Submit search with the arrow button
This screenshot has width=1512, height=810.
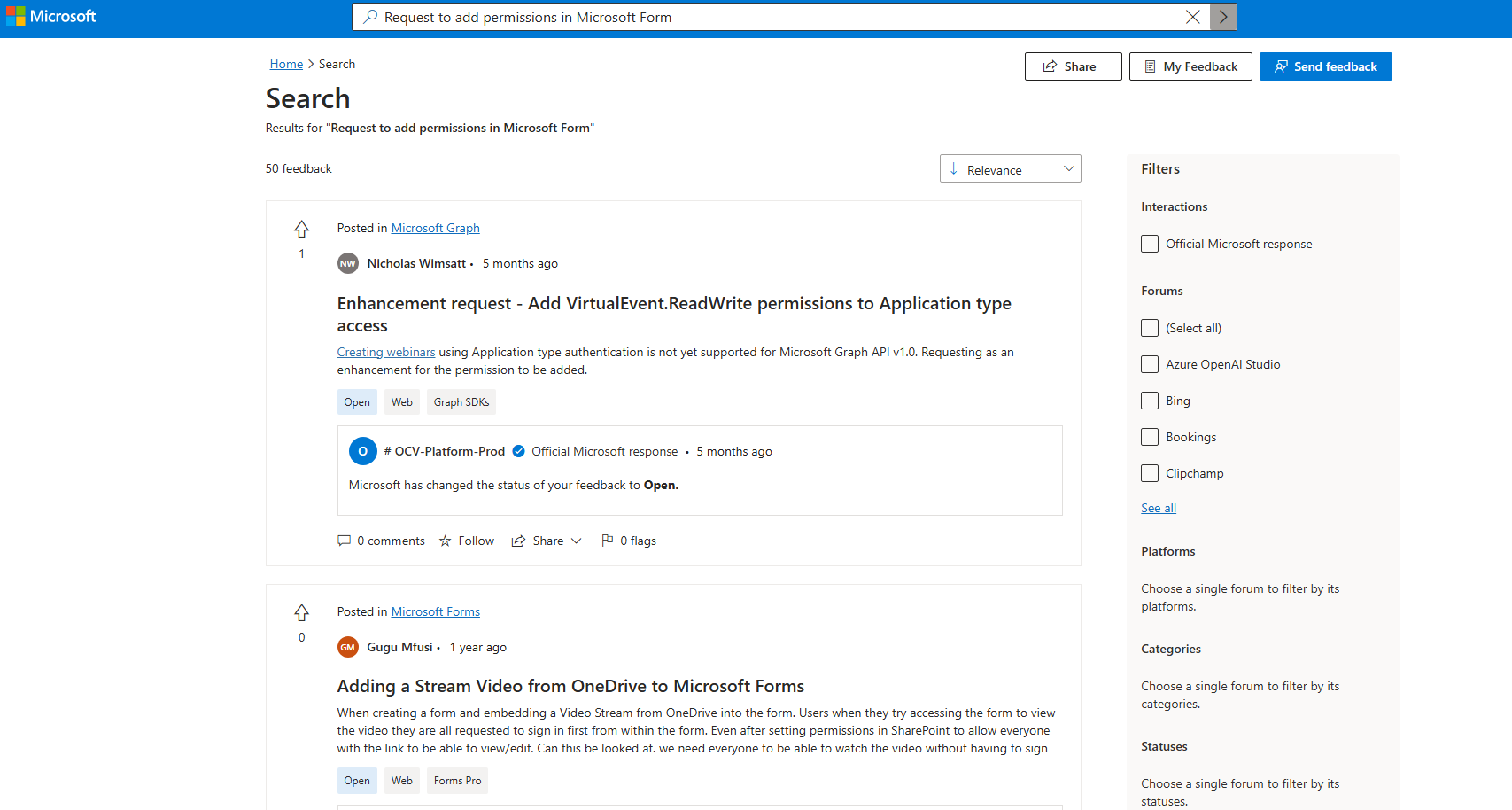(1223, 17)
